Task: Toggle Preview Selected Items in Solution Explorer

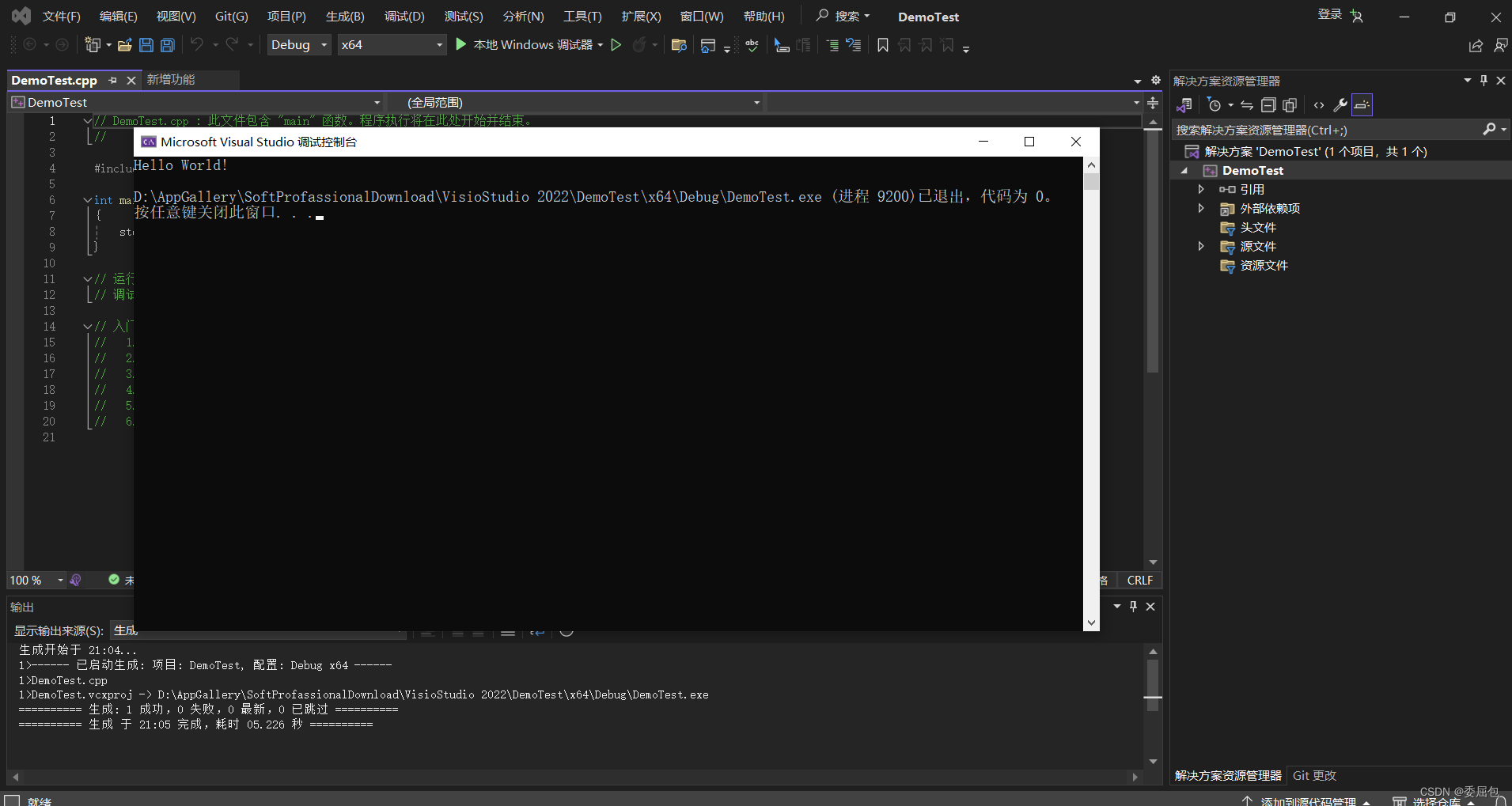Action: point(1362,104)
